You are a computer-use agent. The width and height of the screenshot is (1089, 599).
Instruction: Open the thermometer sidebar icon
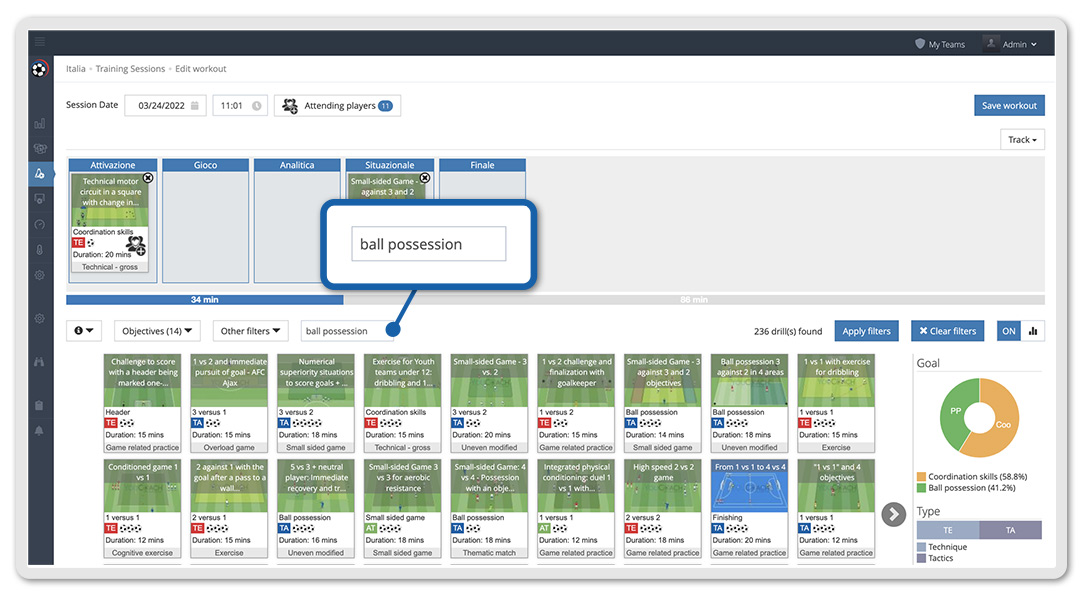point(40,249)
